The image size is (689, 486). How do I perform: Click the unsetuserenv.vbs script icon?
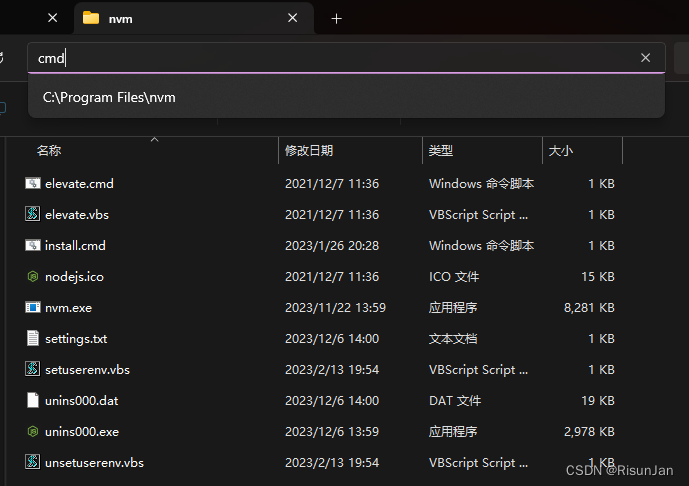pos(33,462)
